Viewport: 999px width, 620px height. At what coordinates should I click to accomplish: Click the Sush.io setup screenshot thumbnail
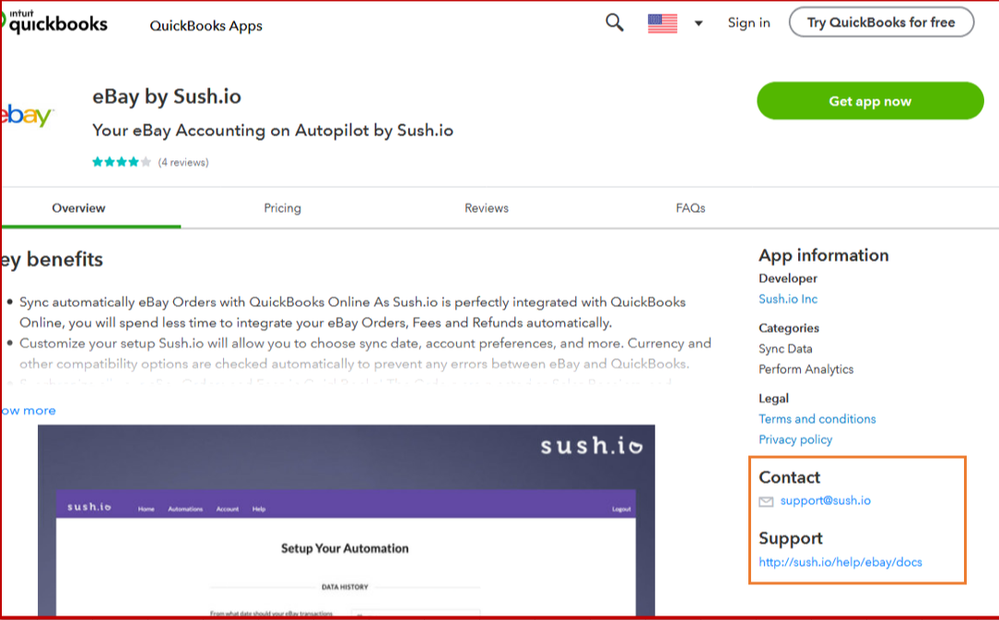coord(346,520)
